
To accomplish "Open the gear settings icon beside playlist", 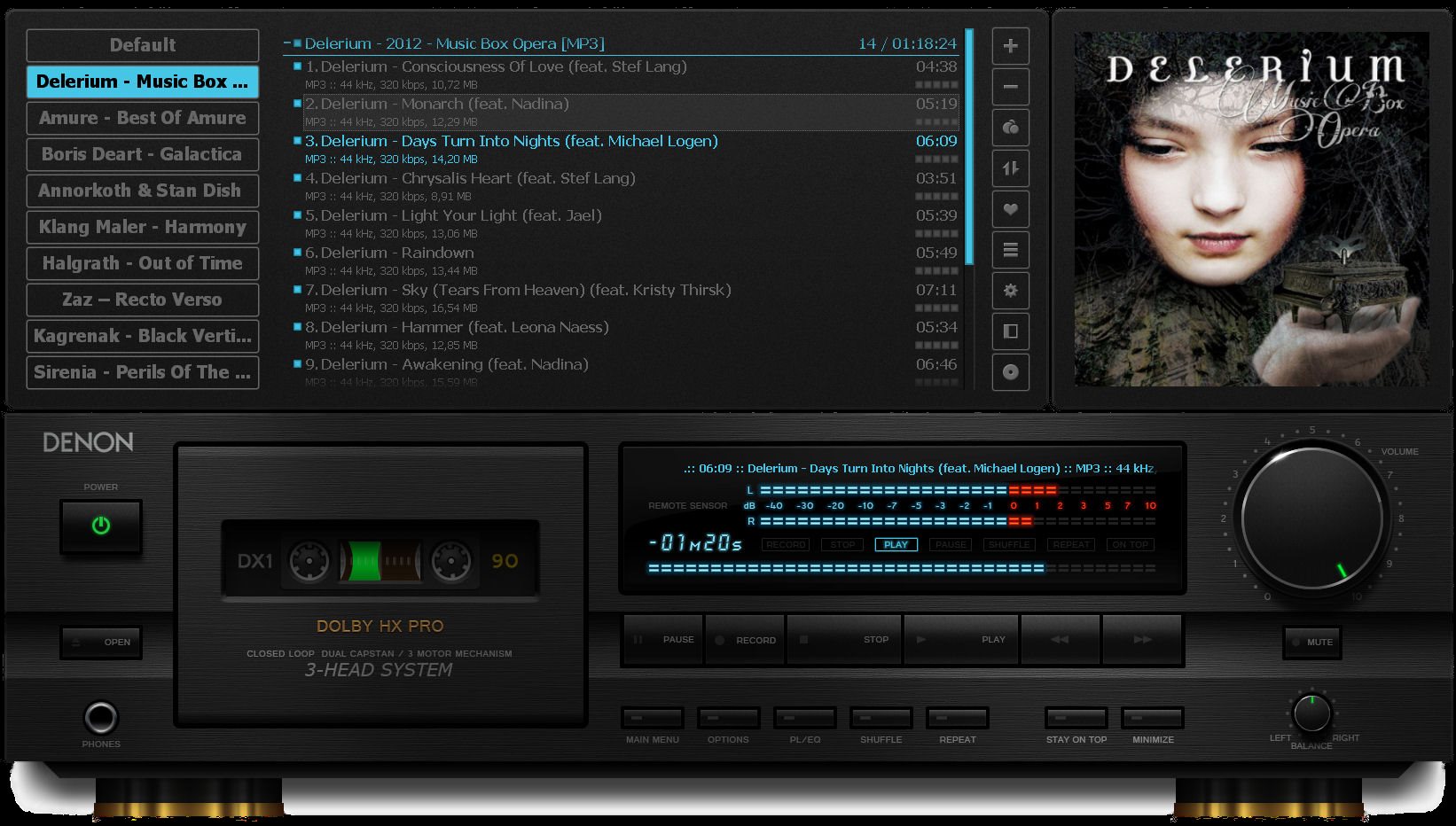I will [1010, 291].
